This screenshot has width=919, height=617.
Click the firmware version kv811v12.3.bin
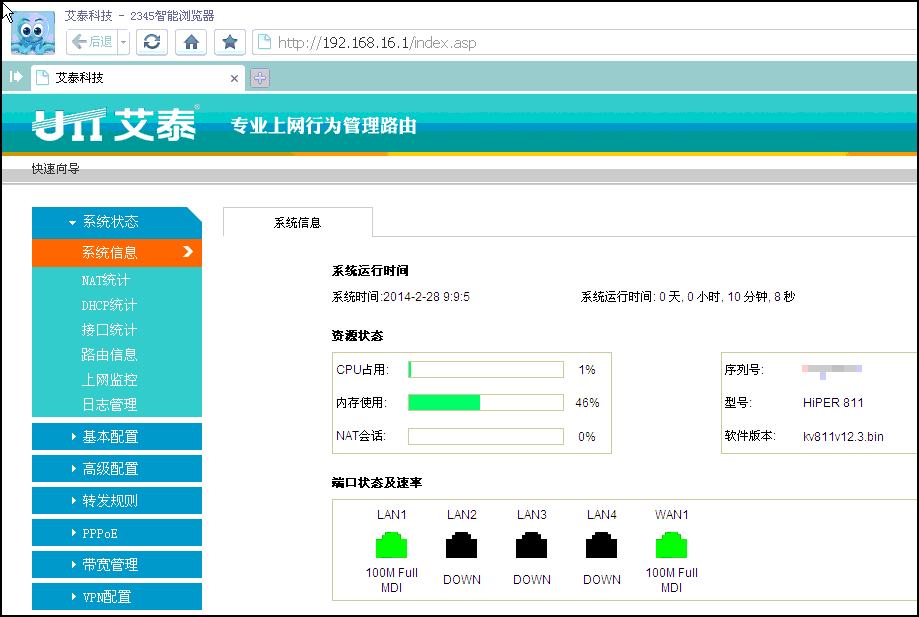coord(843,437)
